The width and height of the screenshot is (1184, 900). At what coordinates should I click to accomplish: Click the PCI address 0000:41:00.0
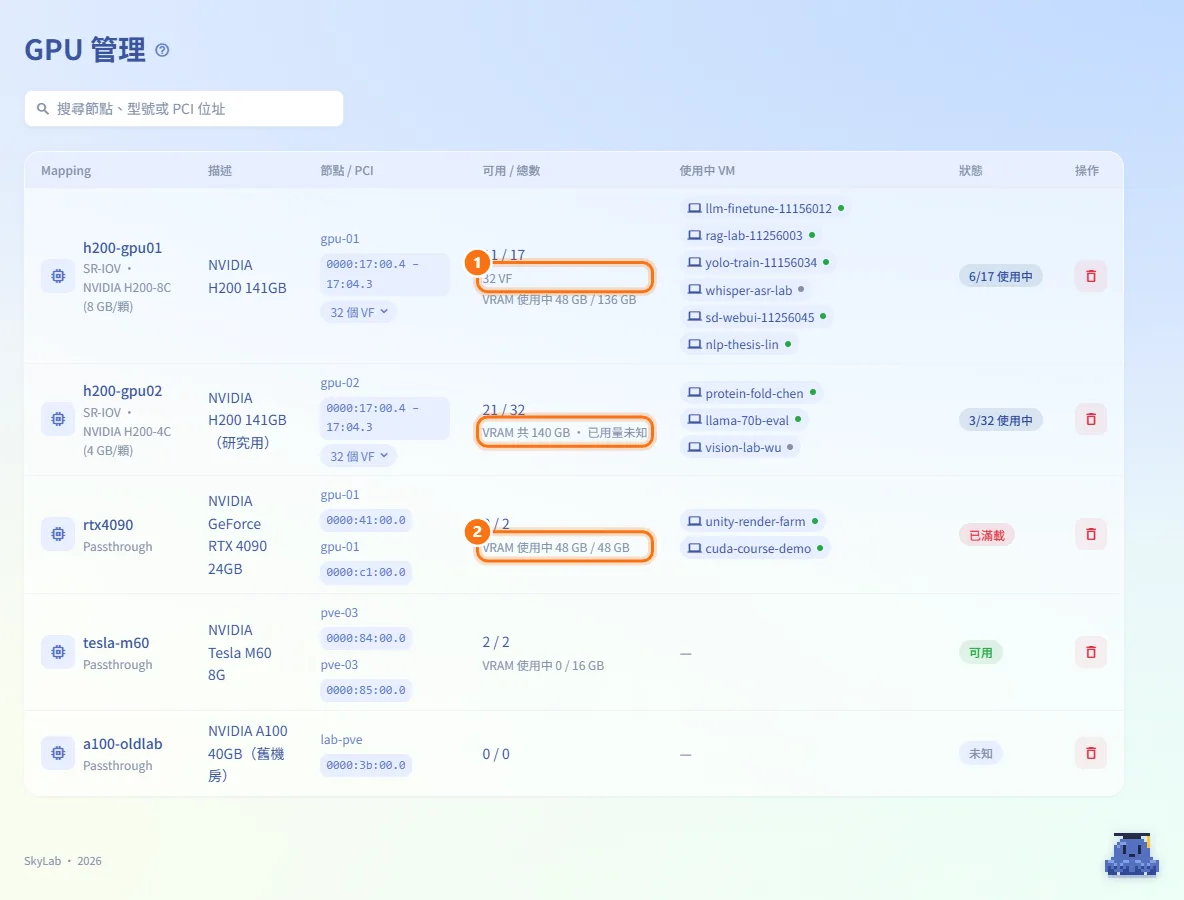(366, 520)
